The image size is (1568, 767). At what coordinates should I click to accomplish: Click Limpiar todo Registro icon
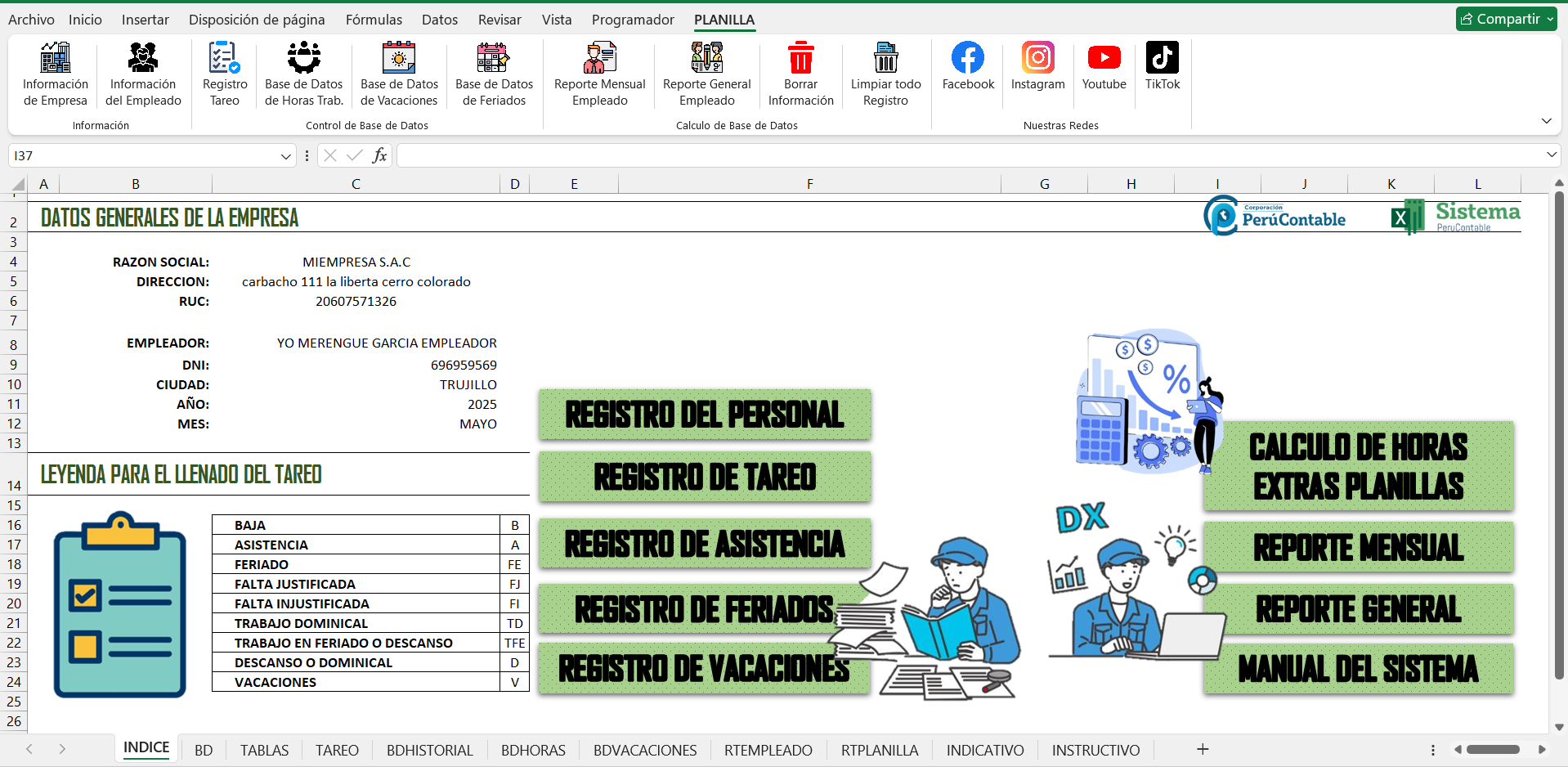[885, 59]
